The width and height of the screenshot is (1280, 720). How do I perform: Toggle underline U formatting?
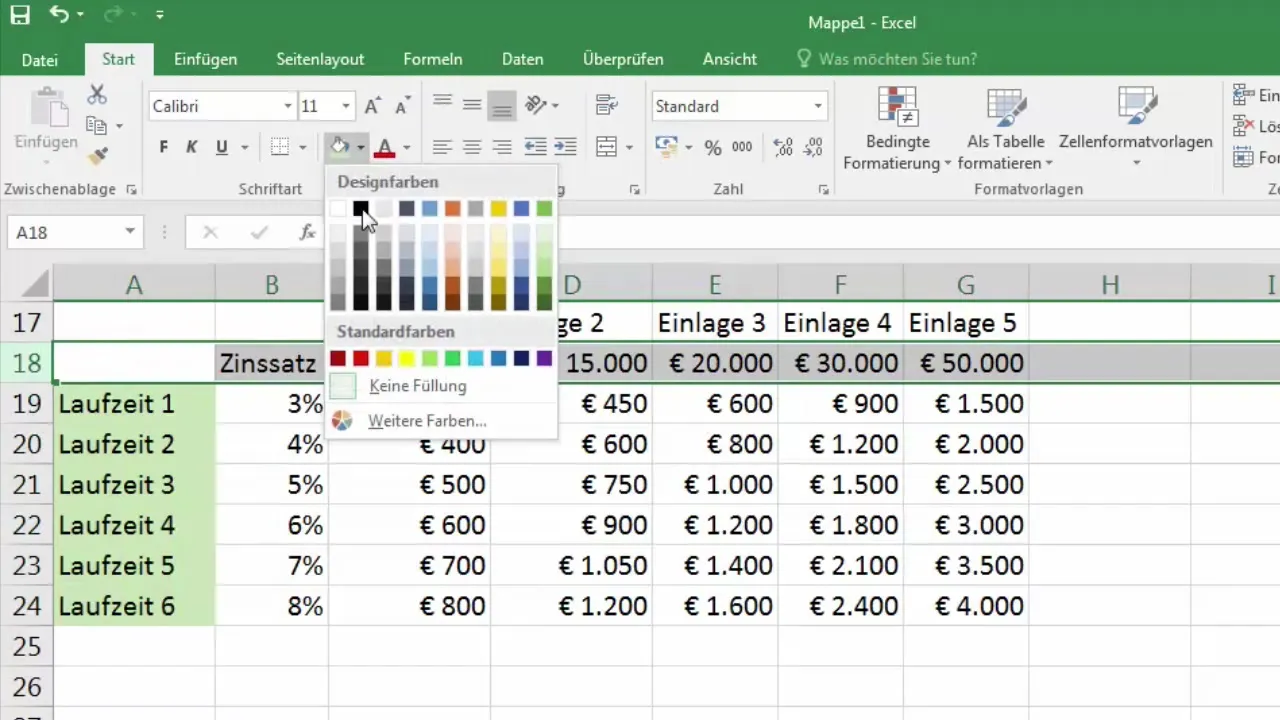pos(221,147)
